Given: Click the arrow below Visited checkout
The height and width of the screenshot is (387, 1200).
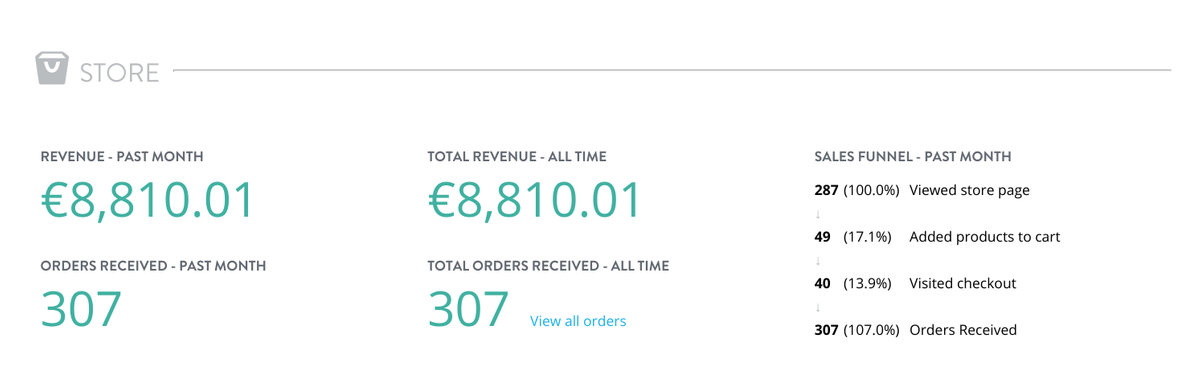Looking at the screenshot, I should pyautogui.click(x=818, y=307).
